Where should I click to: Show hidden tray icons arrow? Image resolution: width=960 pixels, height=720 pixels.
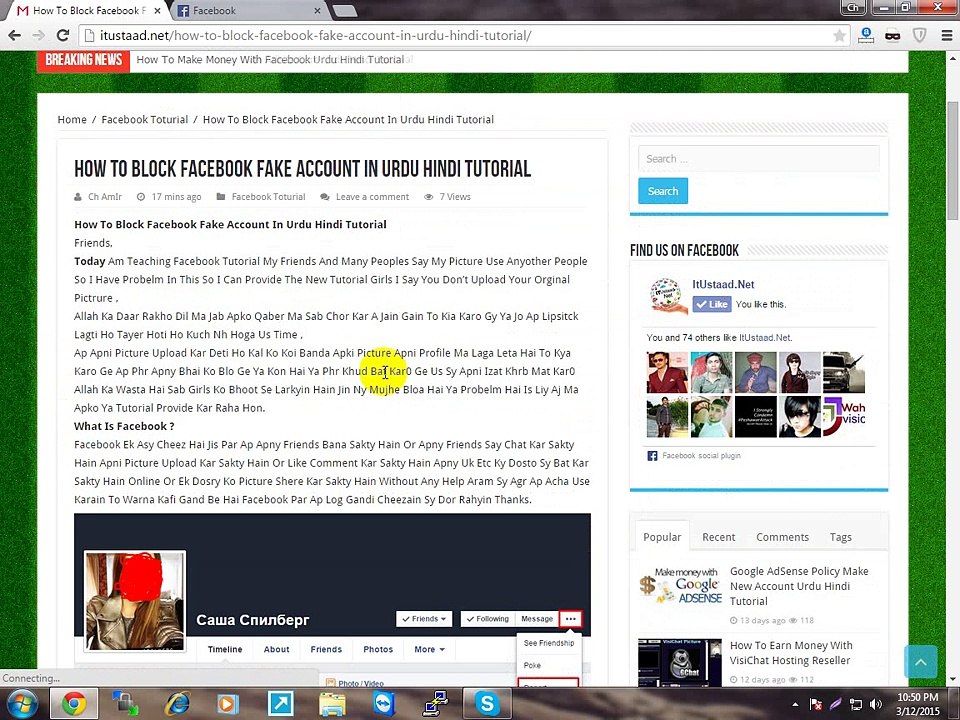795,705
